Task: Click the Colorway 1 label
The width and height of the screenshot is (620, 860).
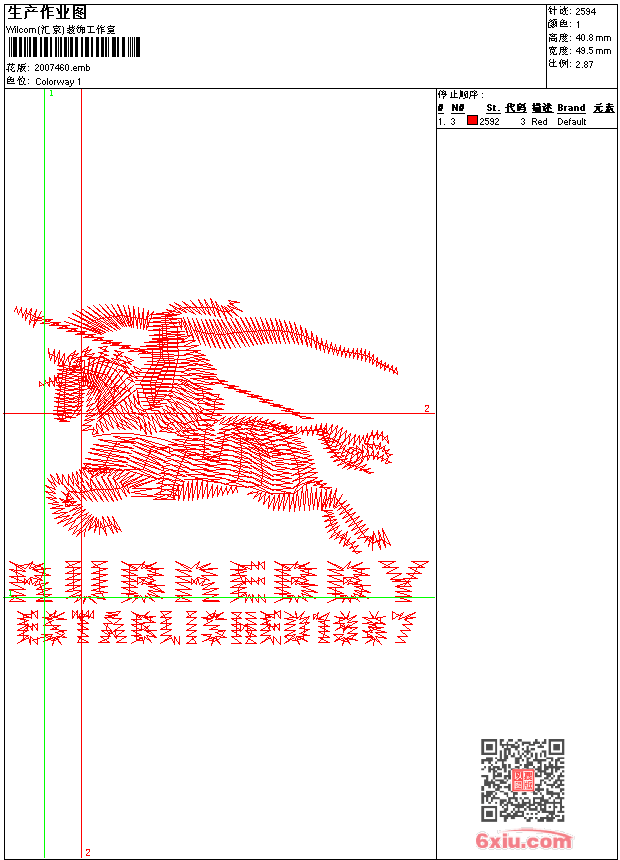Action: 58,82
